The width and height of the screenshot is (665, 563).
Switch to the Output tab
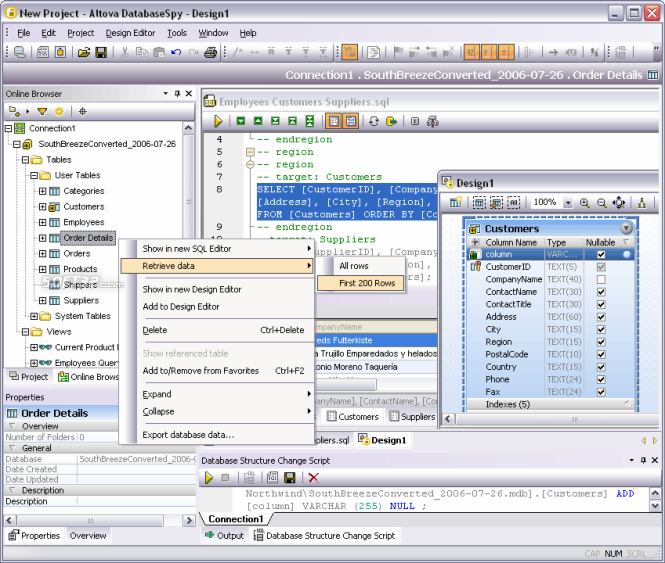pos(224,536)
